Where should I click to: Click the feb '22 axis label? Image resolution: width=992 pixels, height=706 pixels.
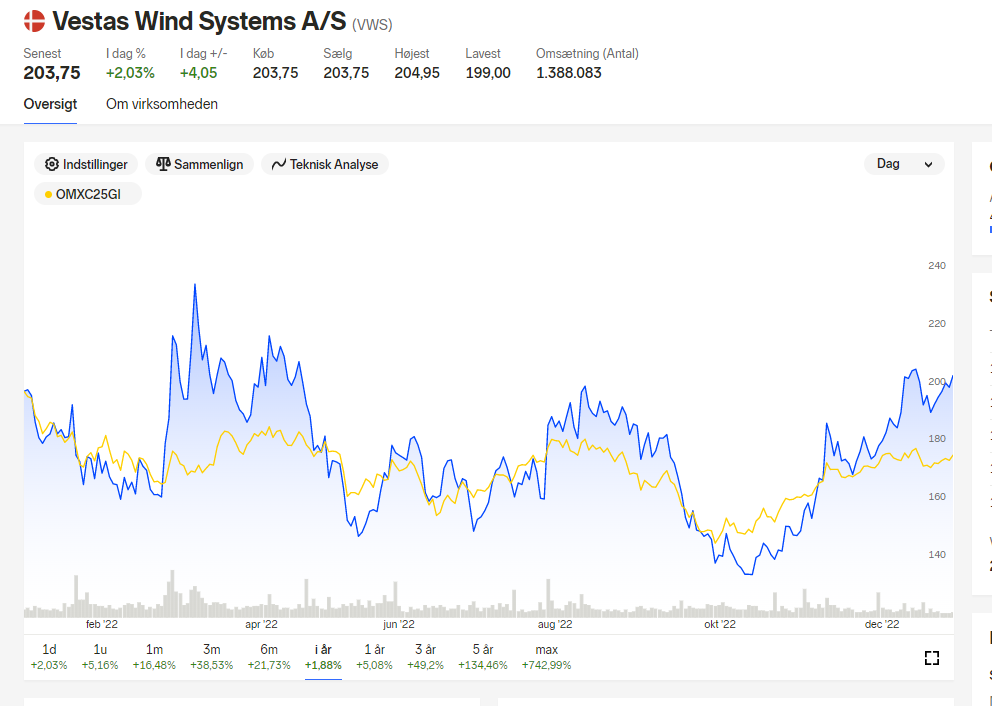pyautogui.click(x=102, y=624)
